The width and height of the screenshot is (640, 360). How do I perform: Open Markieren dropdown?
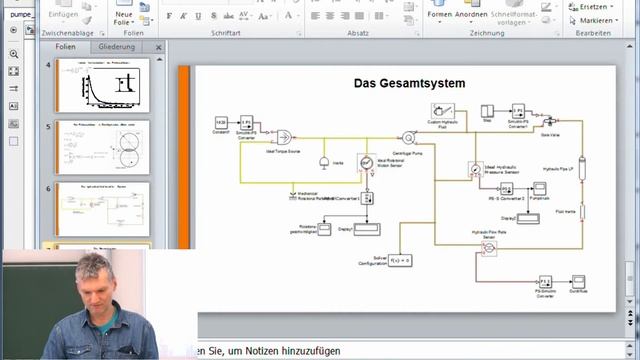(594, 20)
